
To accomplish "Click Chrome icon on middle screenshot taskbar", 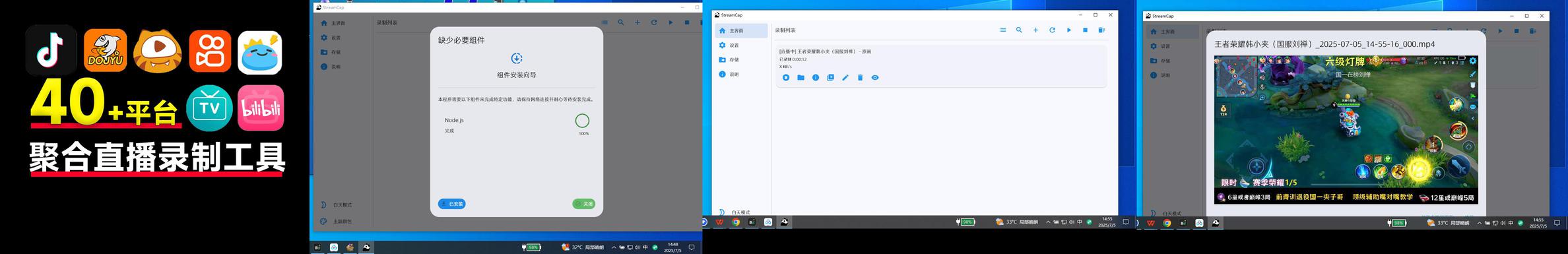I will point(736,222).
